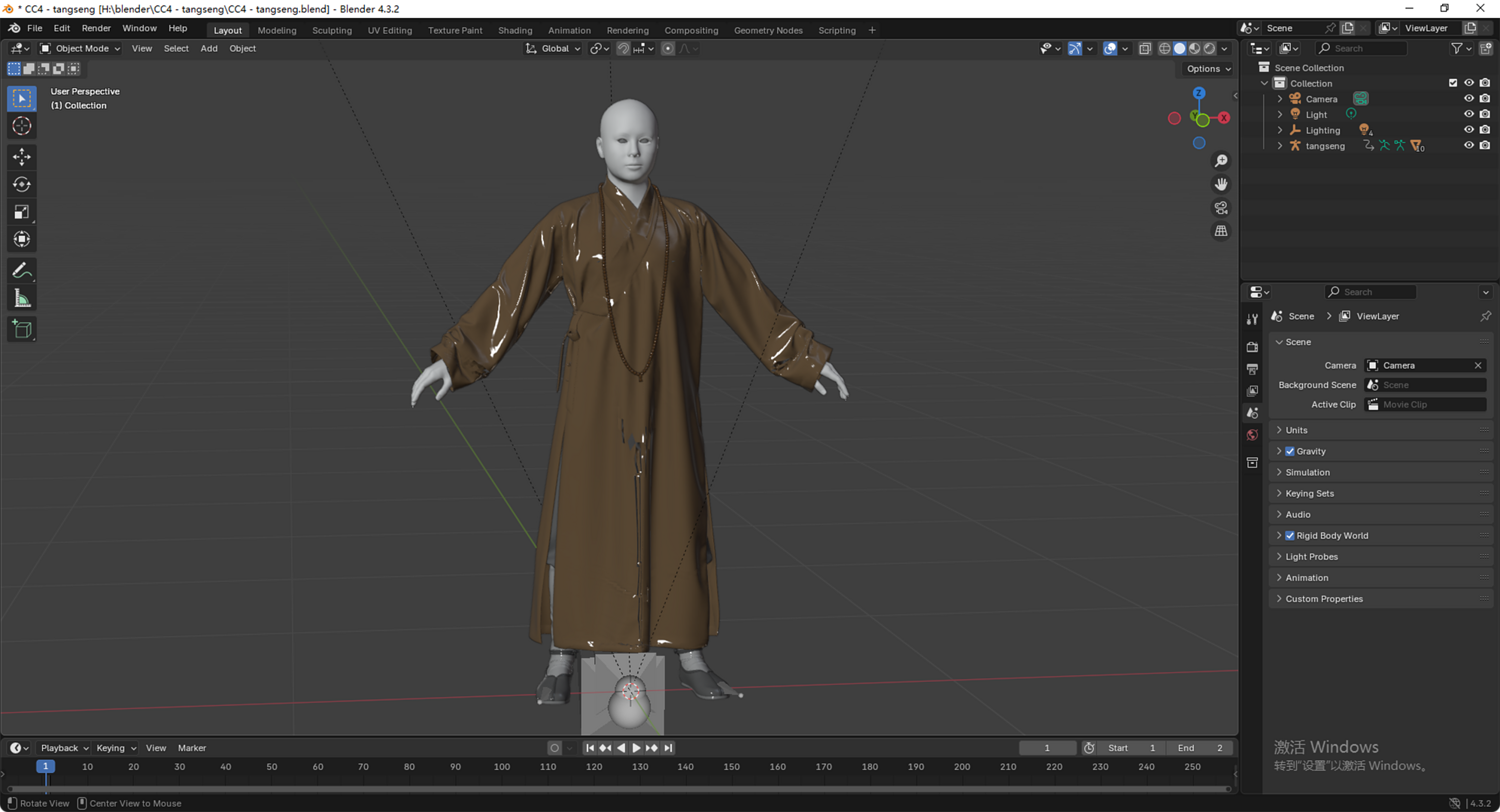Click the Options button in viewport
The width and height of the screenshot is (1500, 812).
pyautogui.click(x=1208, y=69)
